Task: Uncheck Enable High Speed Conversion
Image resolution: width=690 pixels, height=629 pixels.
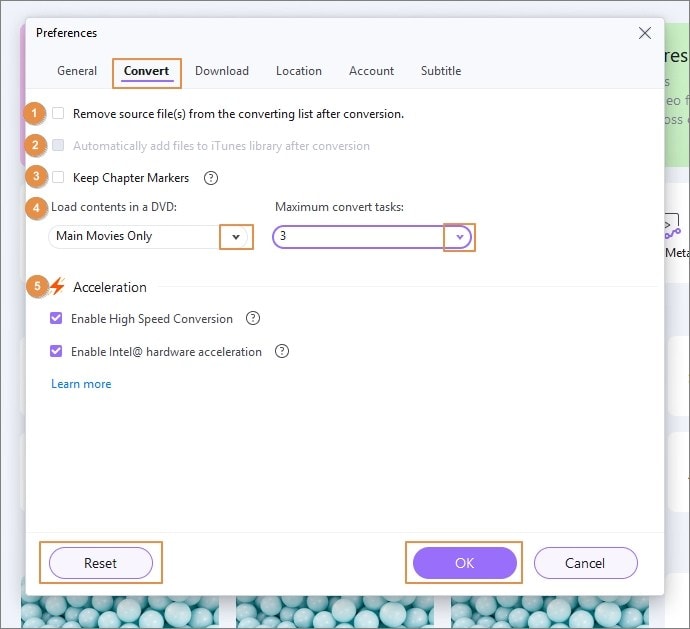Action: click(x=56, y=318)
